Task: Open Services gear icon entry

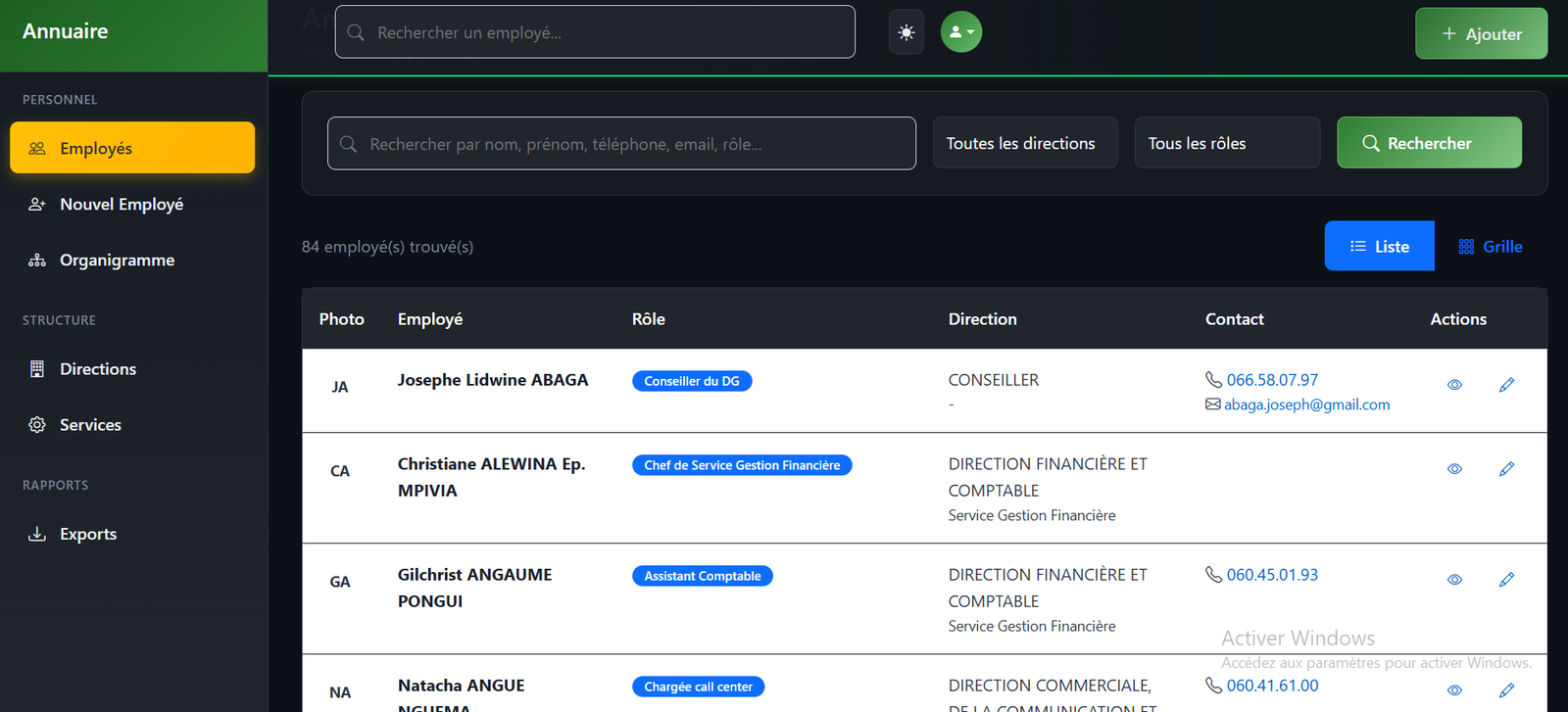Action: coord(37,425)
